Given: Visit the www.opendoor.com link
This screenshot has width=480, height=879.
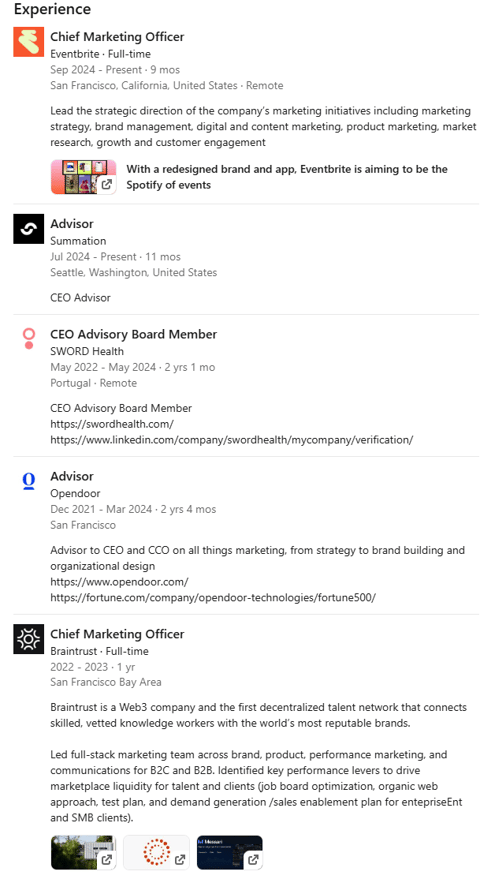Looking at the screenshot, I should (x=119, y=582).
